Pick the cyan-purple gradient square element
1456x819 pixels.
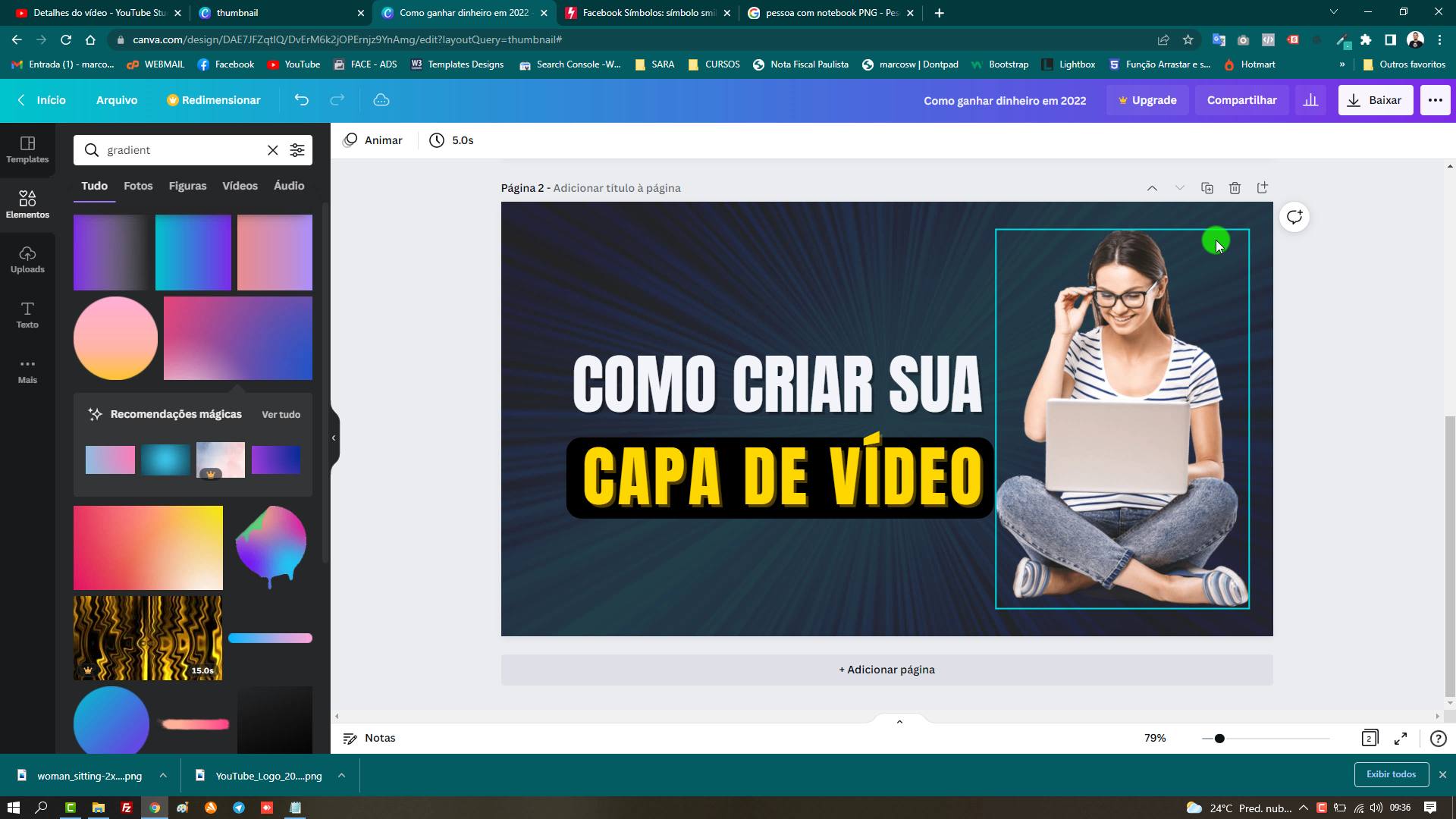[x=193, y=253]
